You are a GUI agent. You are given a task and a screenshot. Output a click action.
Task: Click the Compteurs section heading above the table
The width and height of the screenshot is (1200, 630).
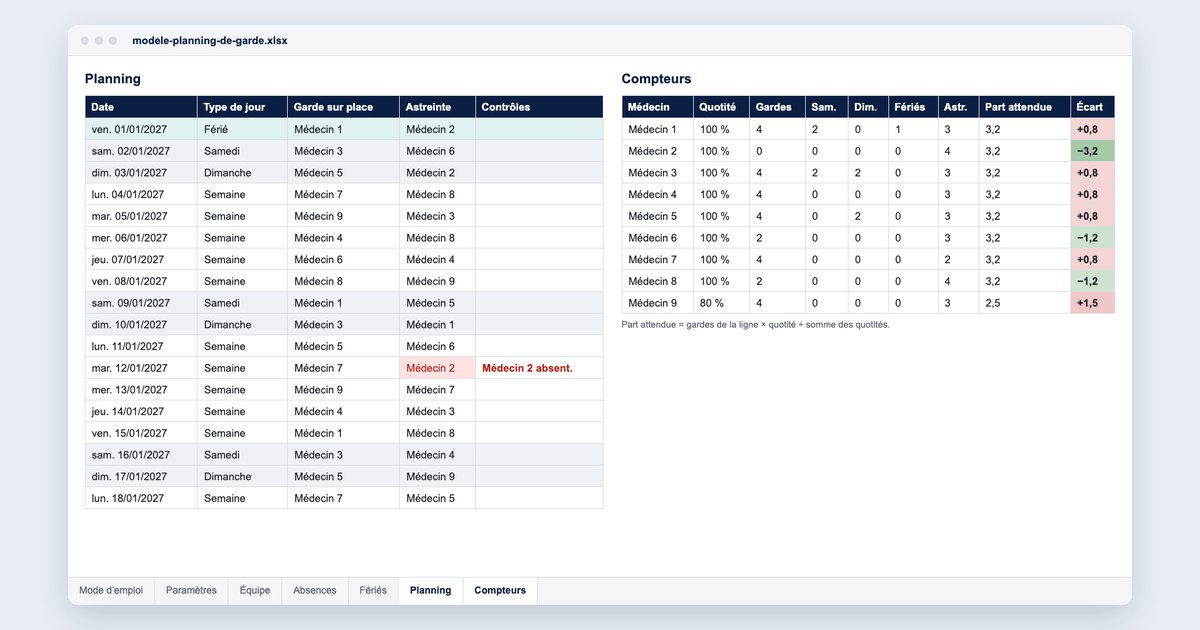[x=656, y=79]
